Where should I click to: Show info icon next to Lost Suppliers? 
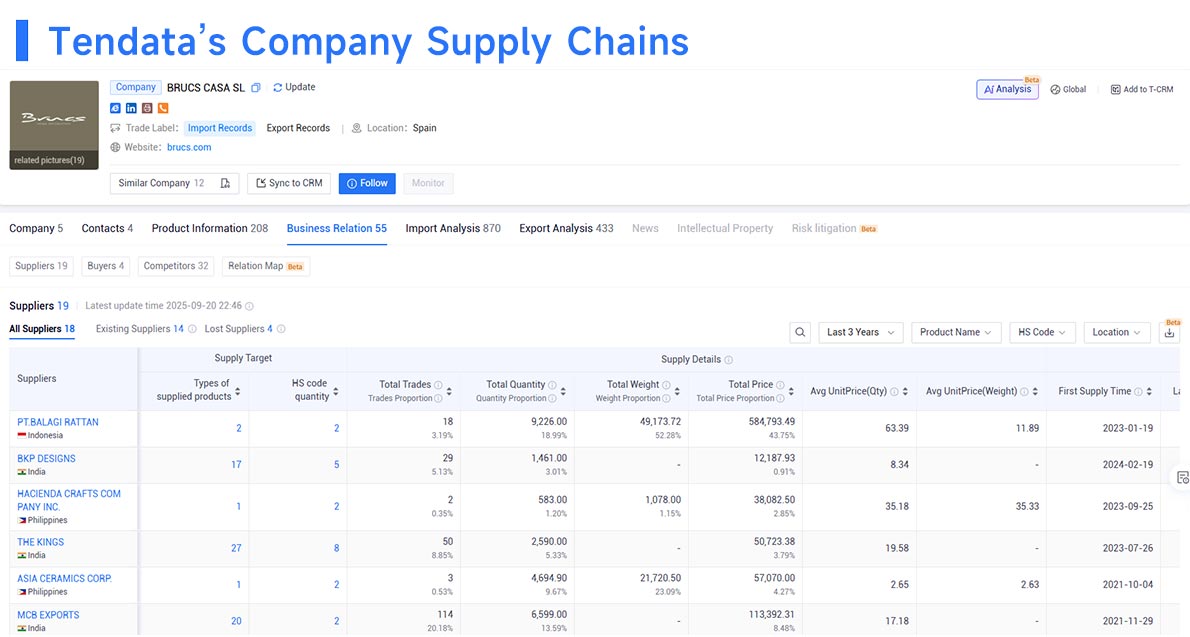pos(281,329)
